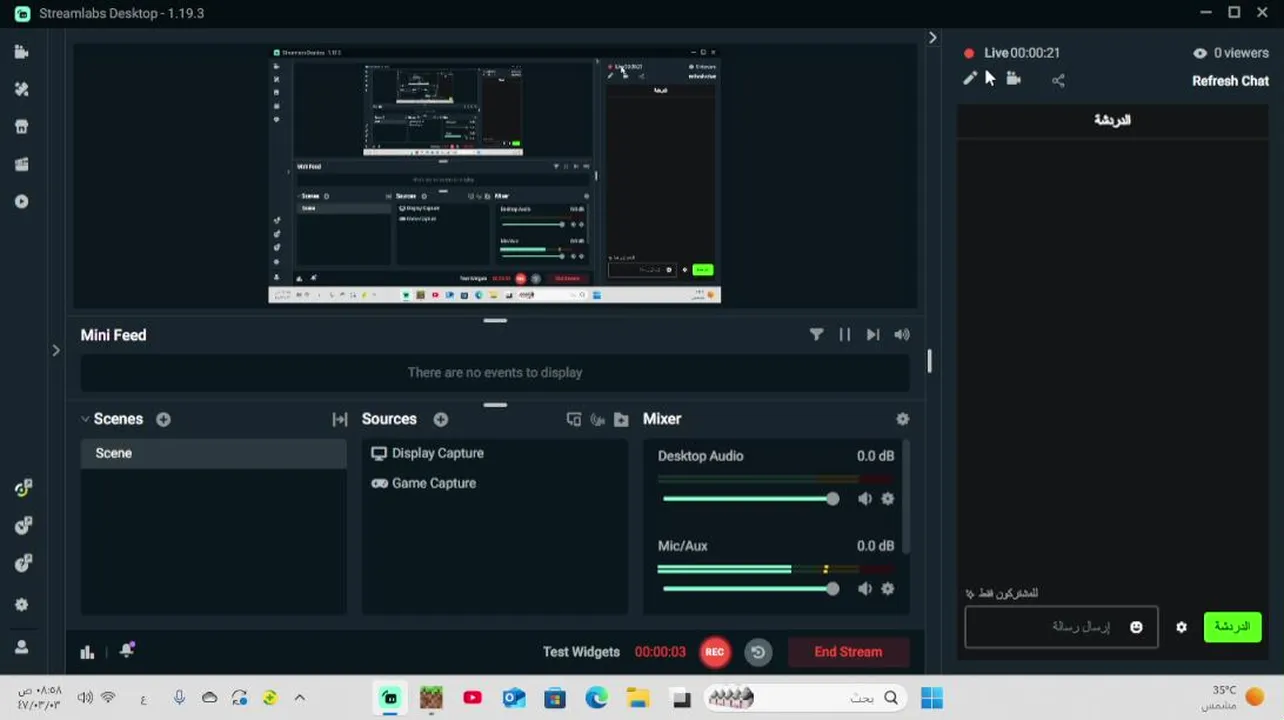Open the user account icon at sidebar bottom
1284x720 pixels.
click(x=22, y=647)
